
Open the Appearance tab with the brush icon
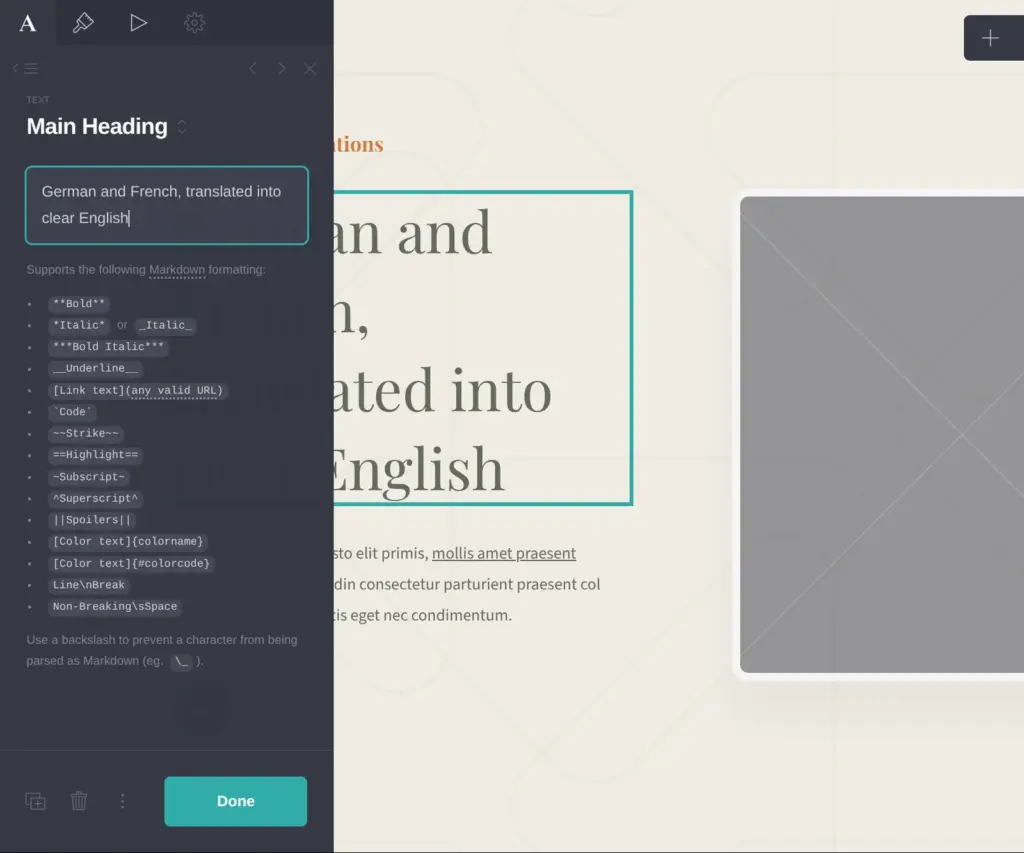(83, 23)
